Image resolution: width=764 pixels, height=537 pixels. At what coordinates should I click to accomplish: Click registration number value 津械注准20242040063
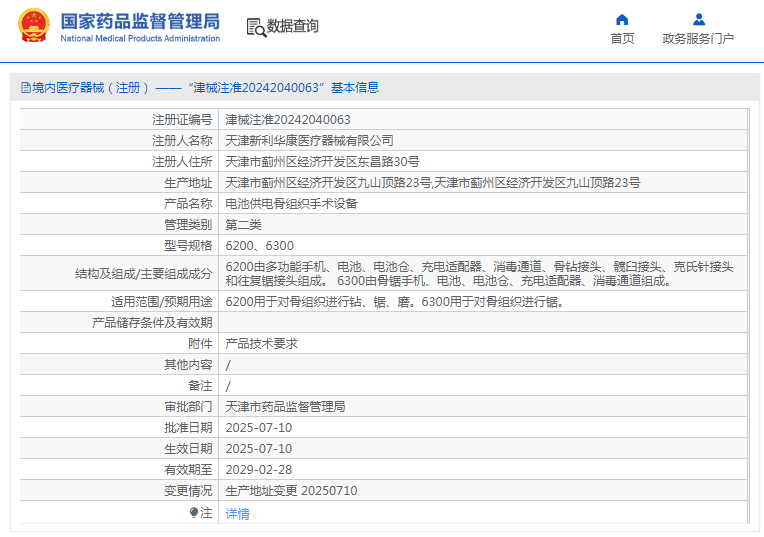288,120
